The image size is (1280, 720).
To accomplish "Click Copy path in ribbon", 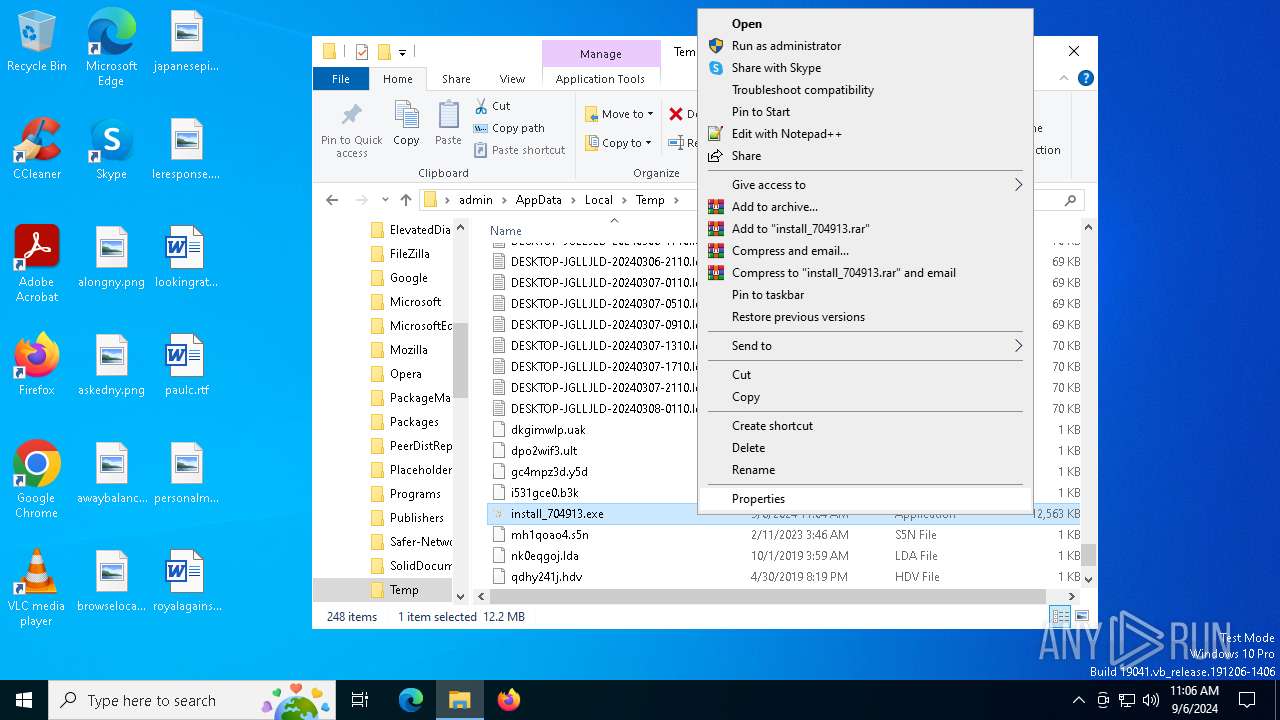I will click(509, 128).
